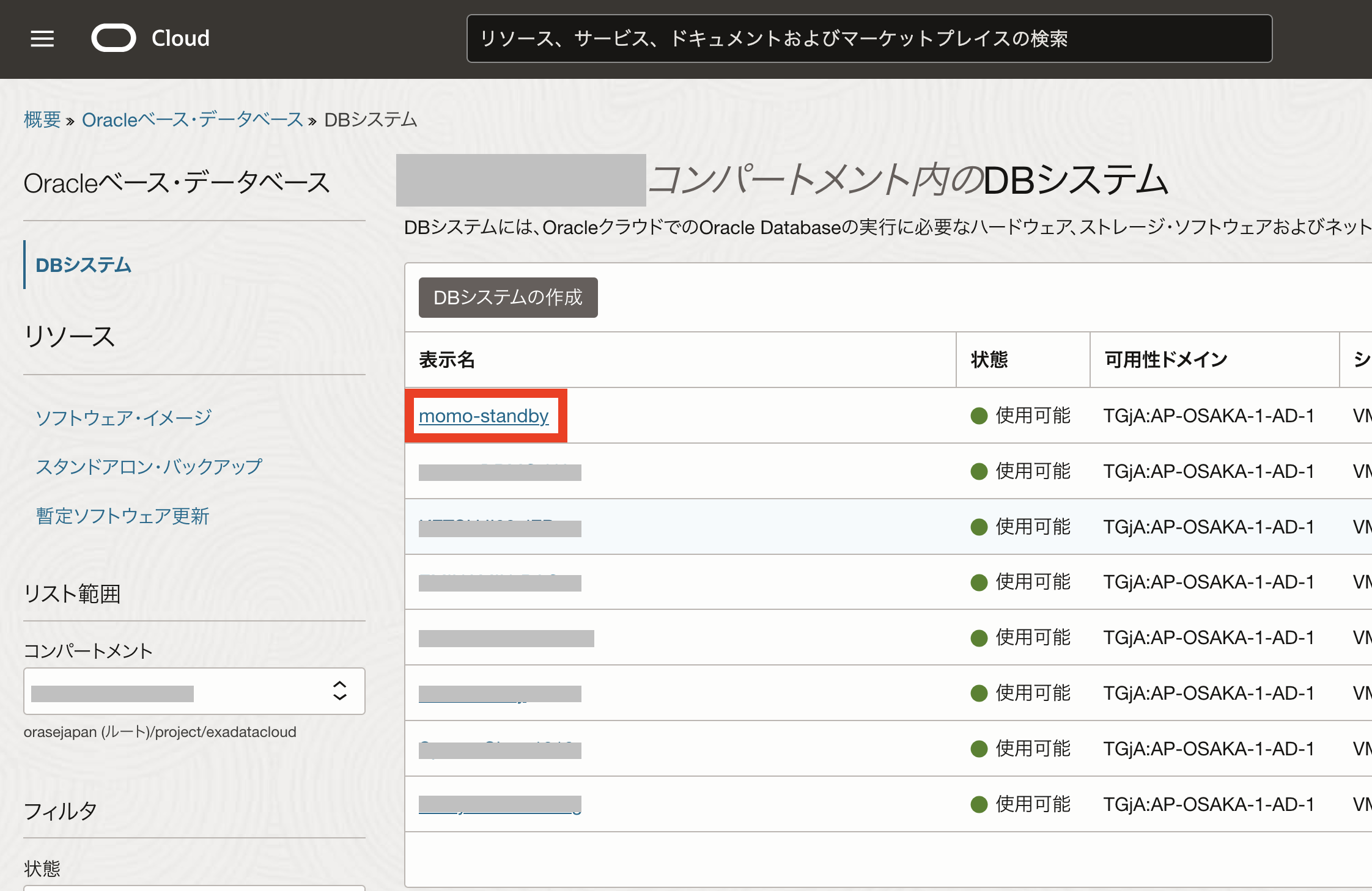Go to Oracleベース・データベース breadcrumb
Screen dimensions: 1372x891
click(193, 120)
